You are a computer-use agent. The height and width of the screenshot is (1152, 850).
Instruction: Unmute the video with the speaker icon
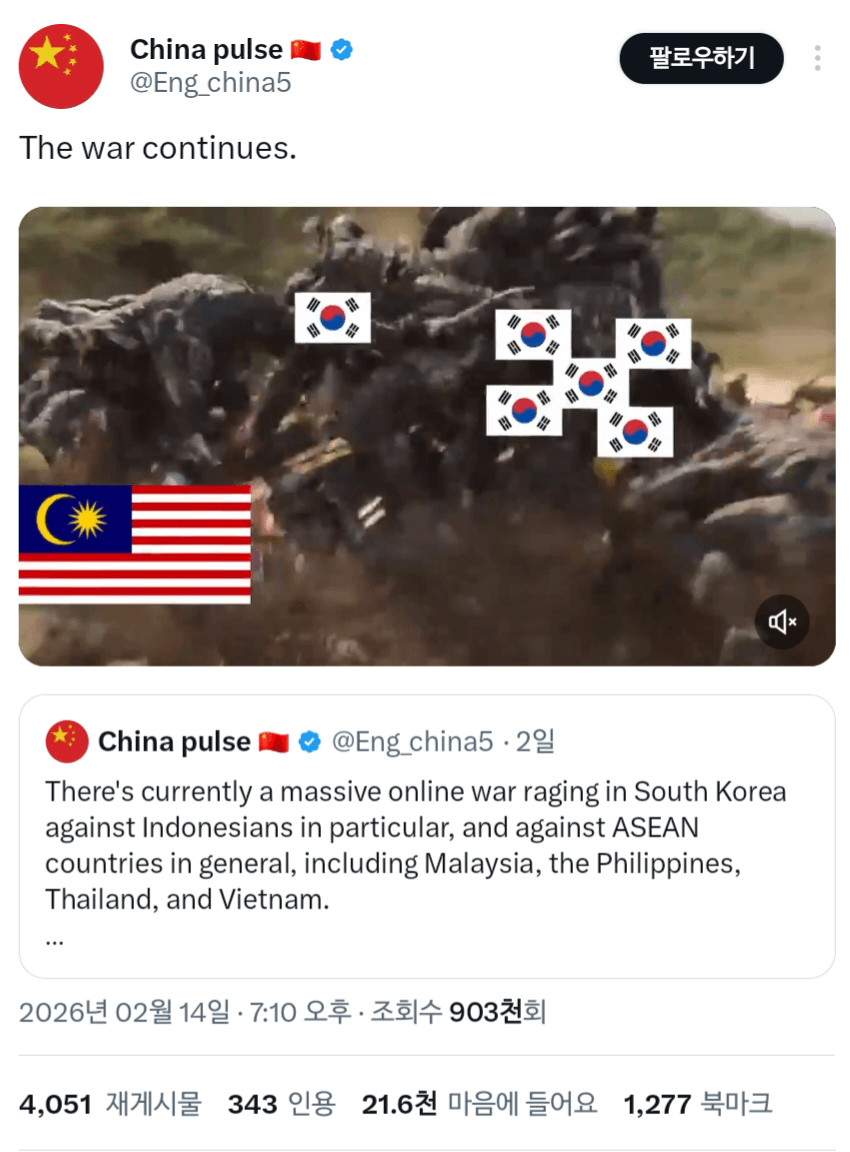[782, 622]
